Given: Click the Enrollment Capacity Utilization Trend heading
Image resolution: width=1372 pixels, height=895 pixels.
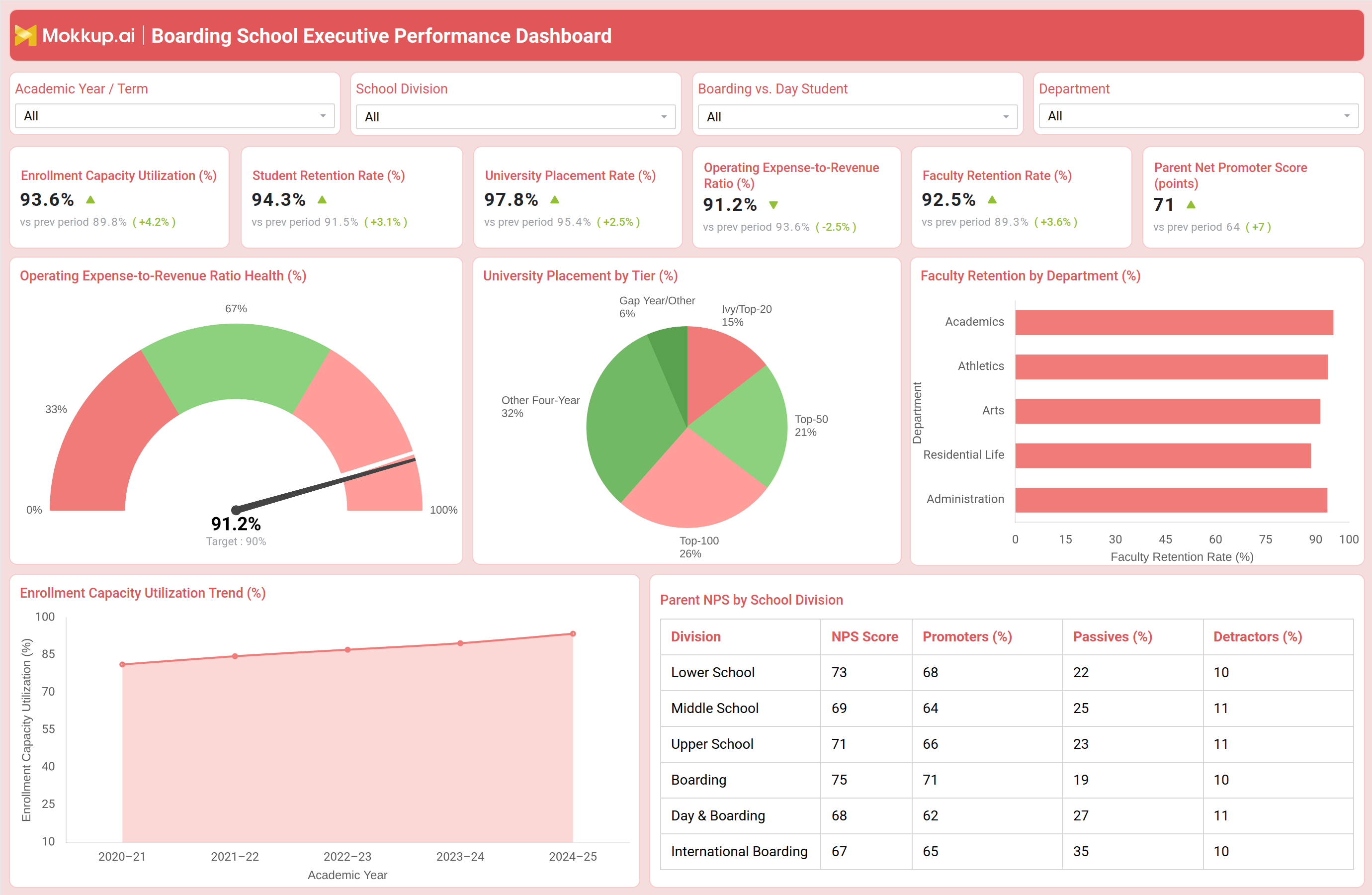Looking at the screenshot, I should [x=143, y=593].
